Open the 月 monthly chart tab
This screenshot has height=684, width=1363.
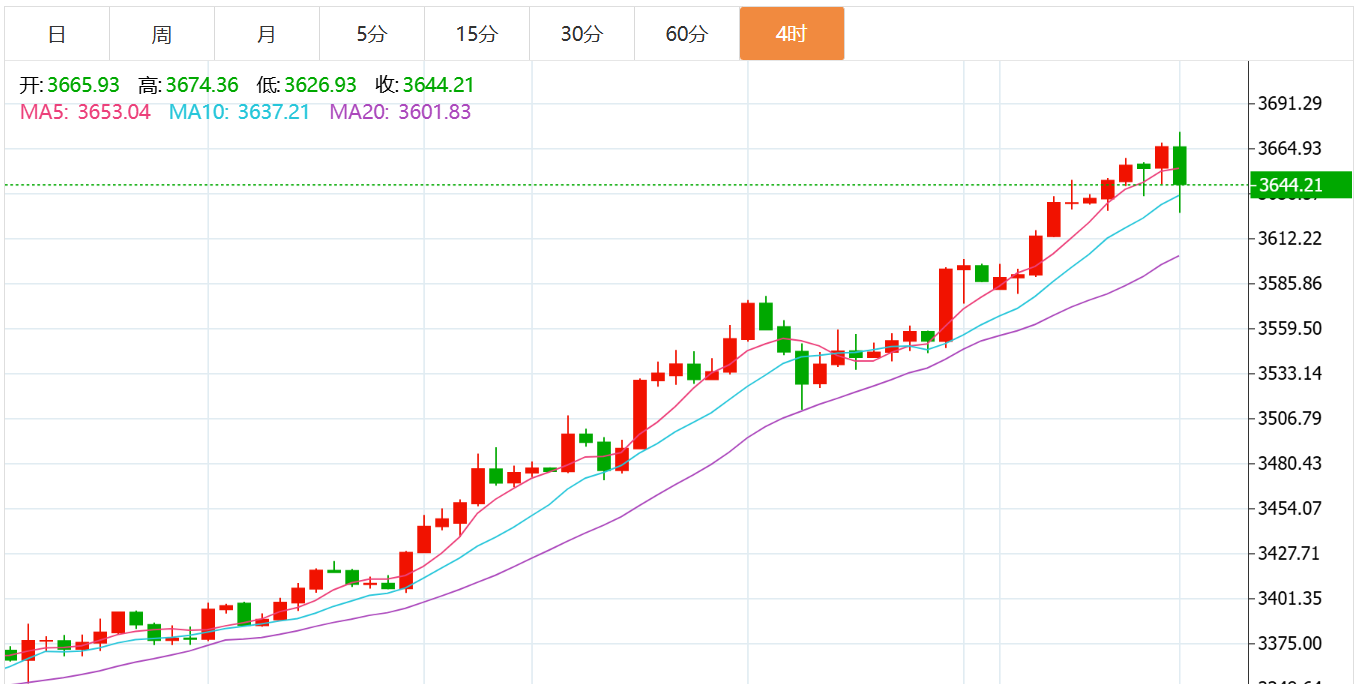point(267,34)
